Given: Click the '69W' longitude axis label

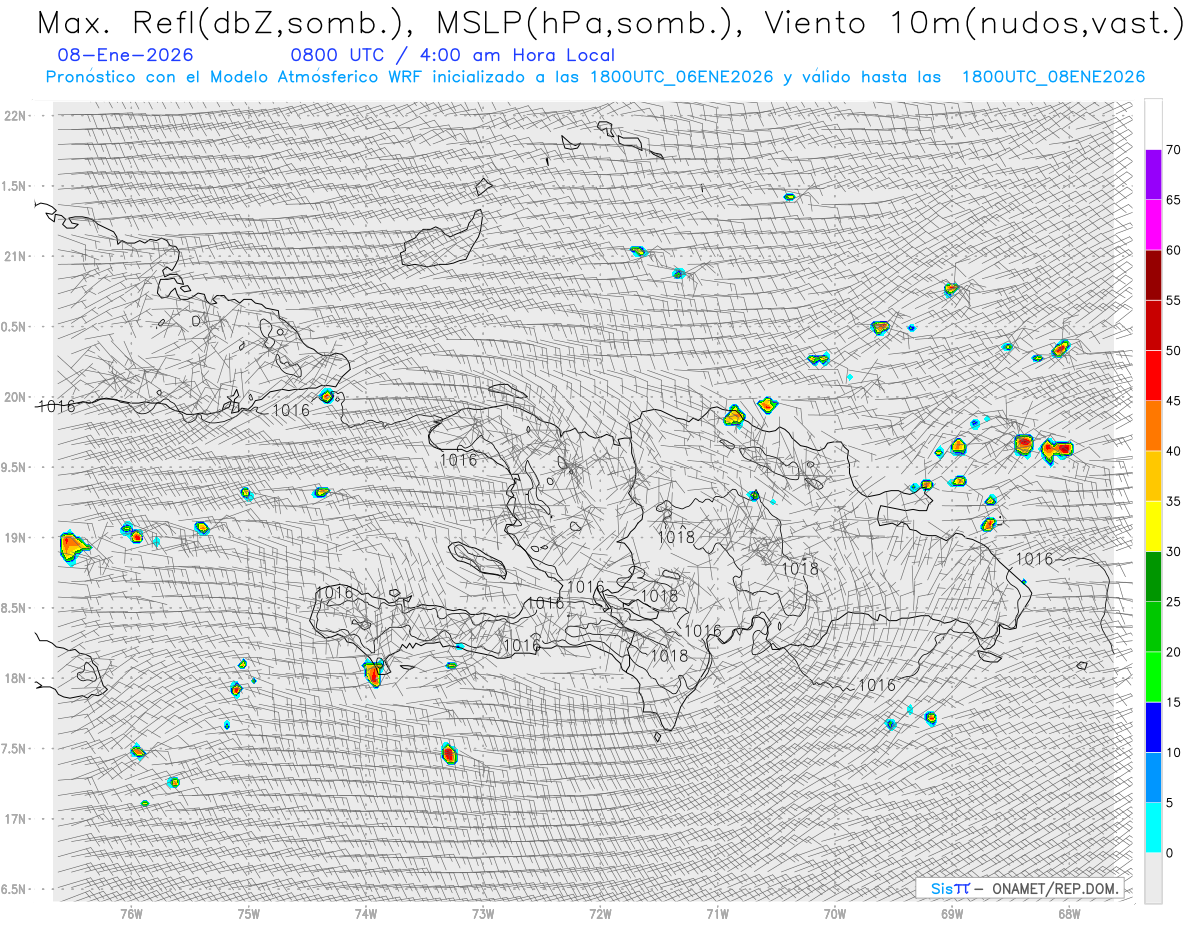Looking at the screenshot, I should [x=952, y=913].
